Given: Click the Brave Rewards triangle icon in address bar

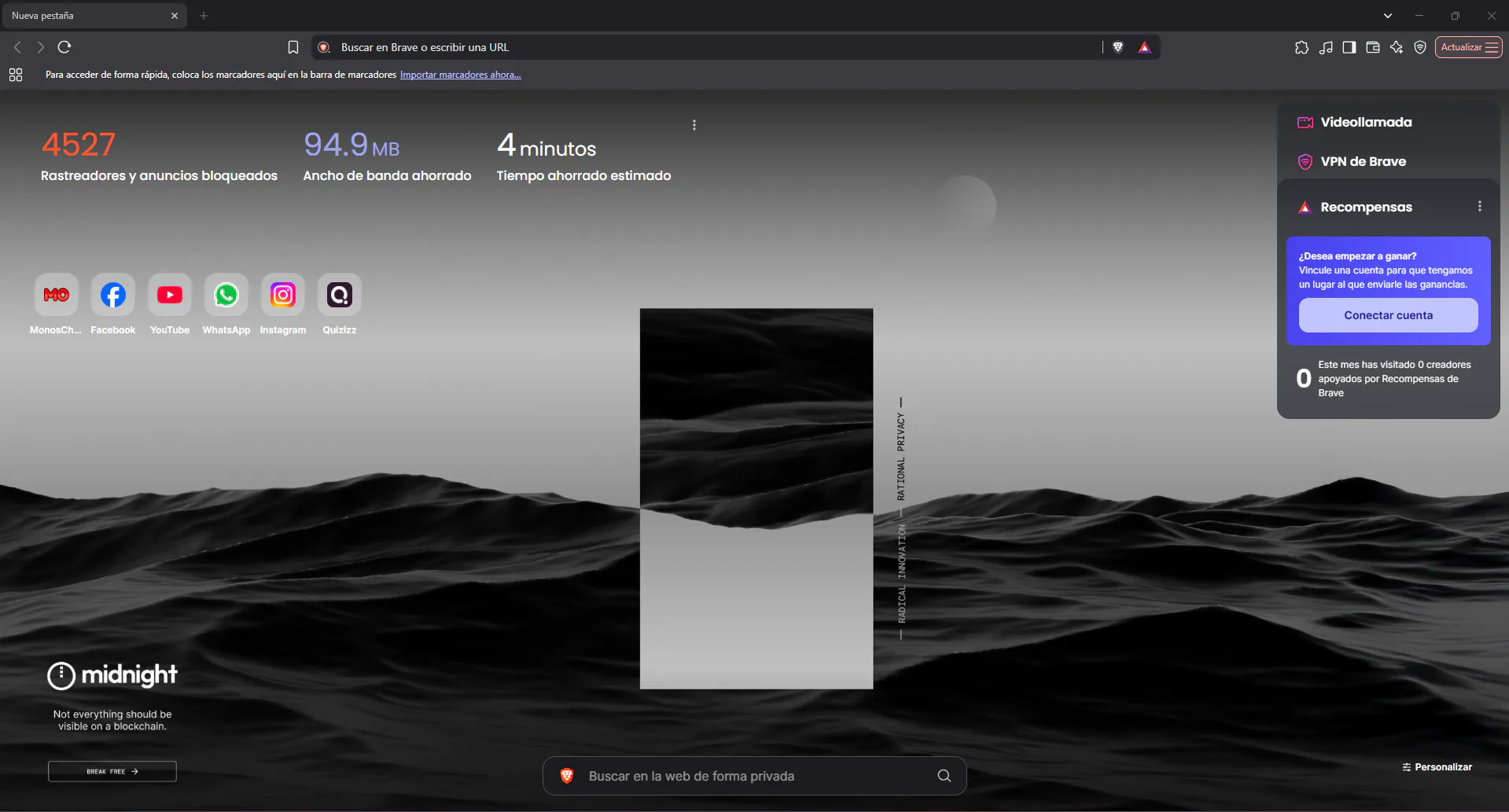Looking at the screenshot, I should coord(1144,47).
